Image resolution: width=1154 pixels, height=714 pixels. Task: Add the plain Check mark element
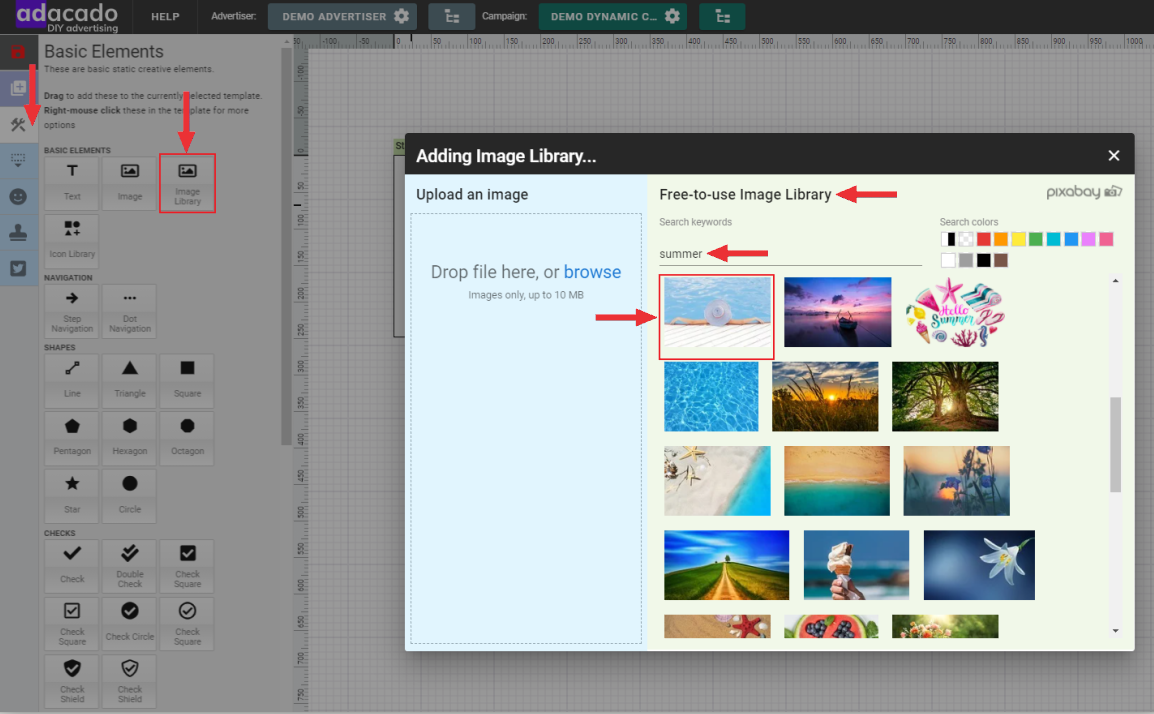coord(71,566)
